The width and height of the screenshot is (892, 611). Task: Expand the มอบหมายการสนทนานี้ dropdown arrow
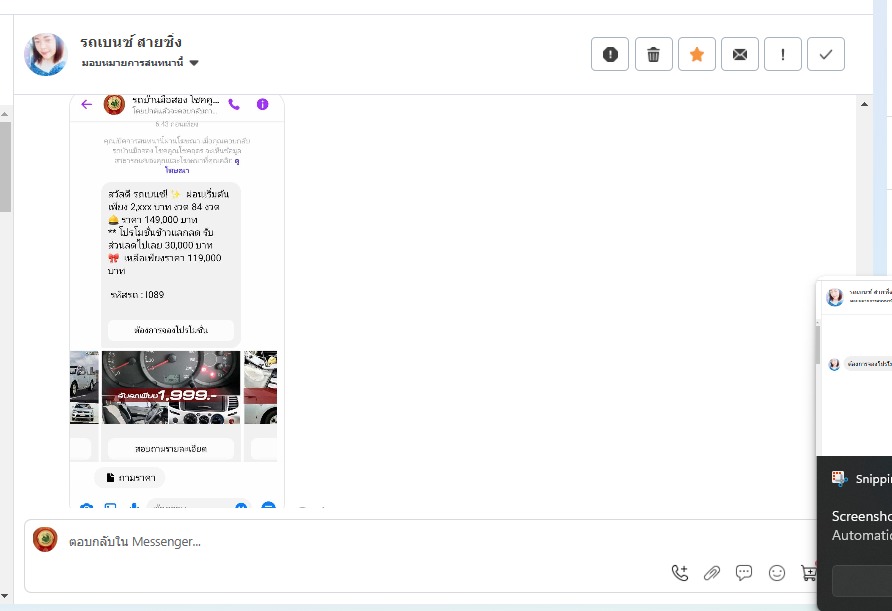[194, 63]
